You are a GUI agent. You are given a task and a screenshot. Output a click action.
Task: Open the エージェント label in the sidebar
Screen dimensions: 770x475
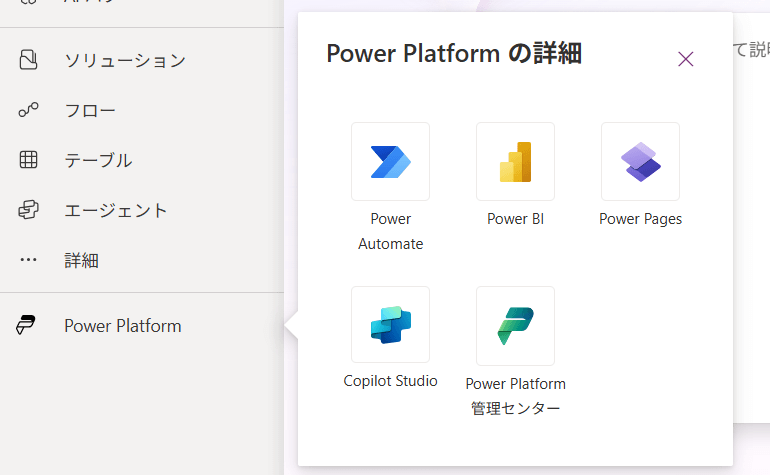coord(116,210)
